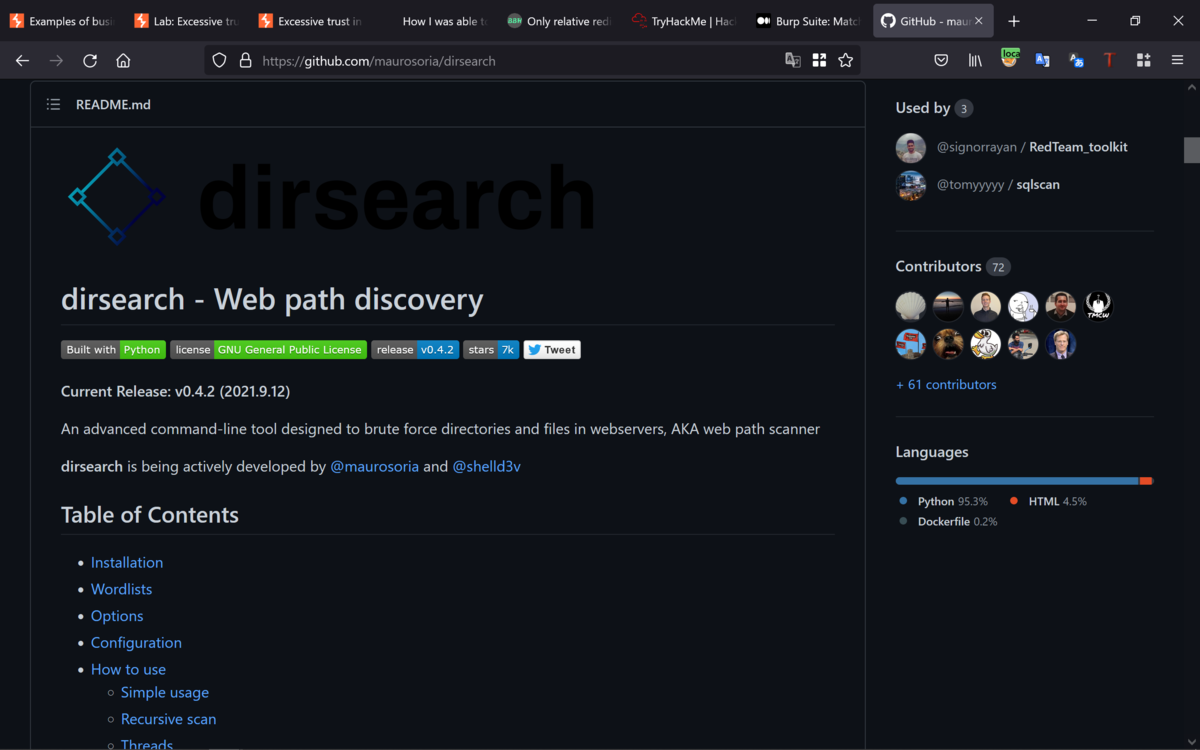Switch to 'Excessive trust in' tab
This screenshot has width=1200, height=750.
(x=310, y=21)
